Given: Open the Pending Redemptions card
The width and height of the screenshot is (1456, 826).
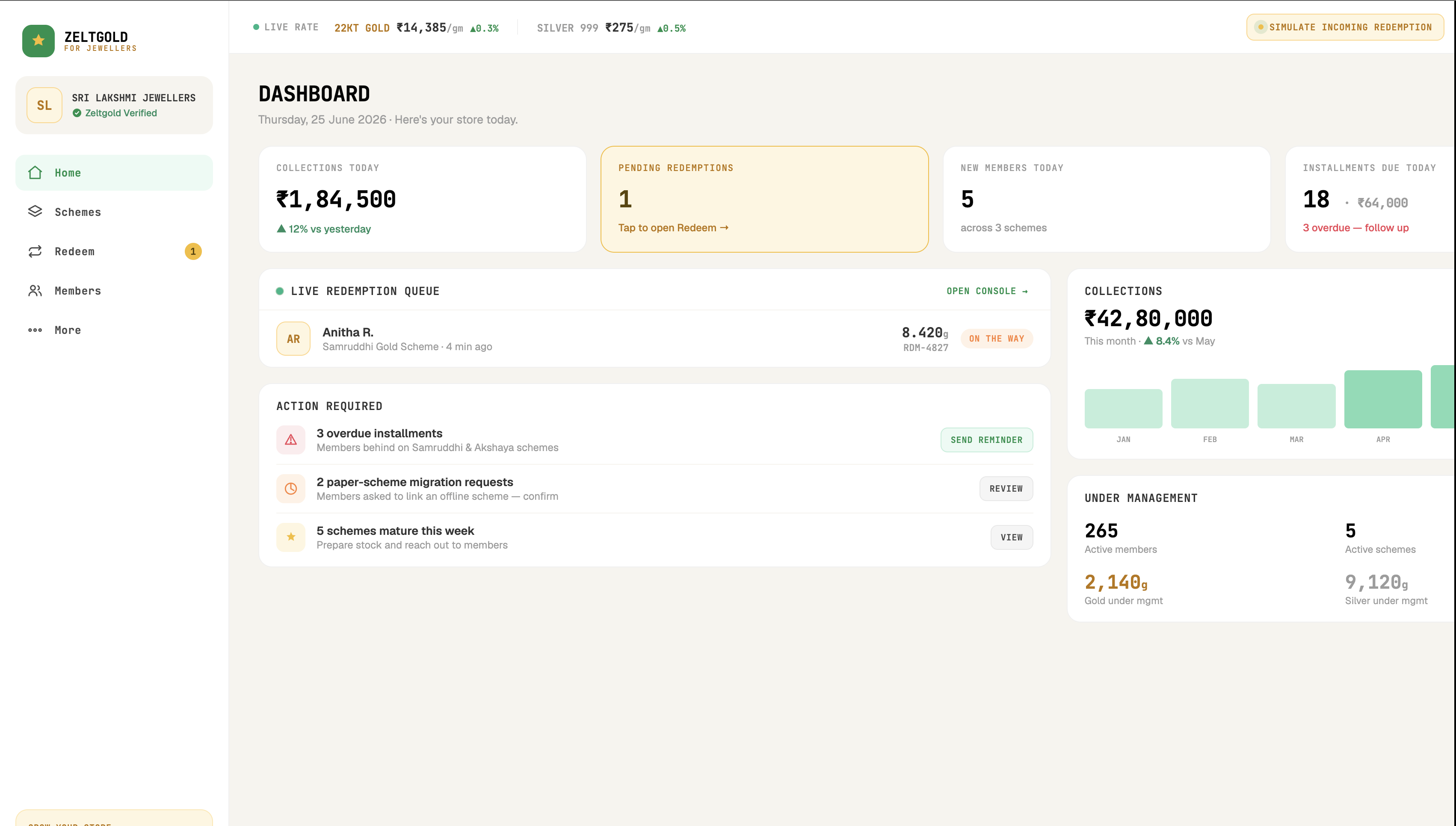Looking at the screenshot, I should pos(764,199).
